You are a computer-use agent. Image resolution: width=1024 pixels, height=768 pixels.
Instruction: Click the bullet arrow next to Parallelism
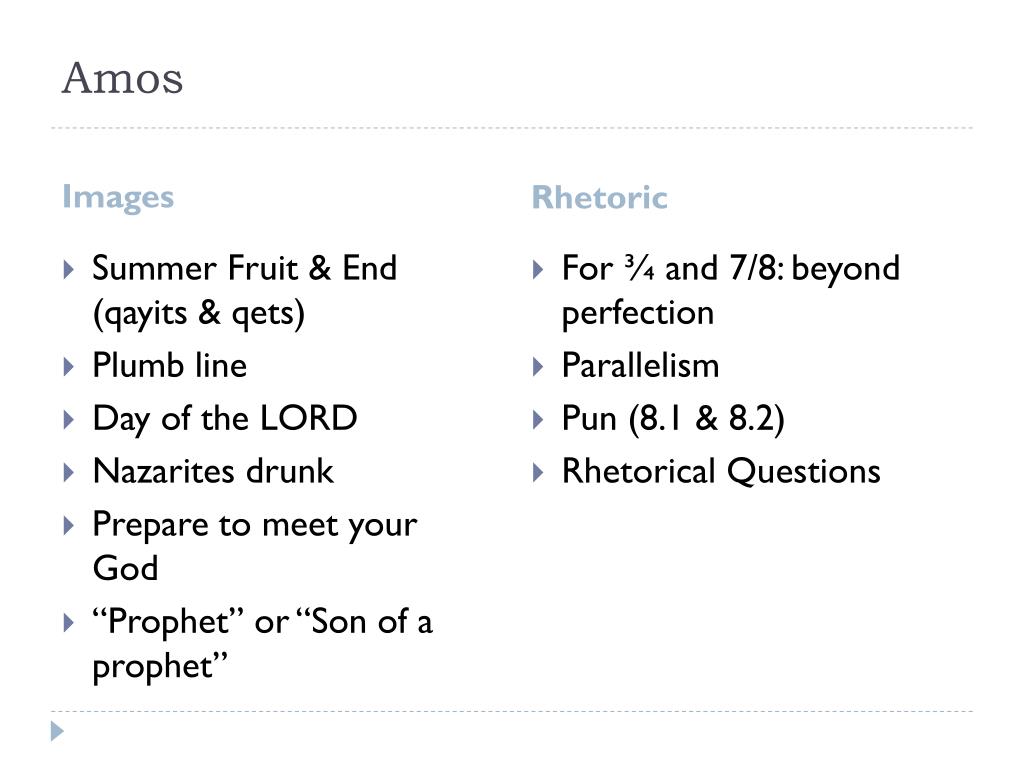coord(538,366)
